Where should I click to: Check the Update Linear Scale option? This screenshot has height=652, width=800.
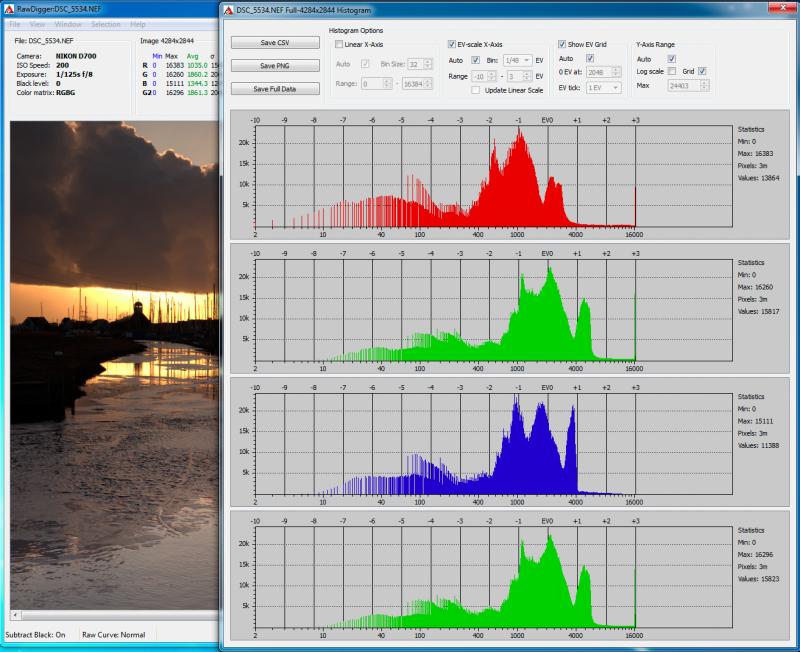pyautogui.click(x=476, y=90)
